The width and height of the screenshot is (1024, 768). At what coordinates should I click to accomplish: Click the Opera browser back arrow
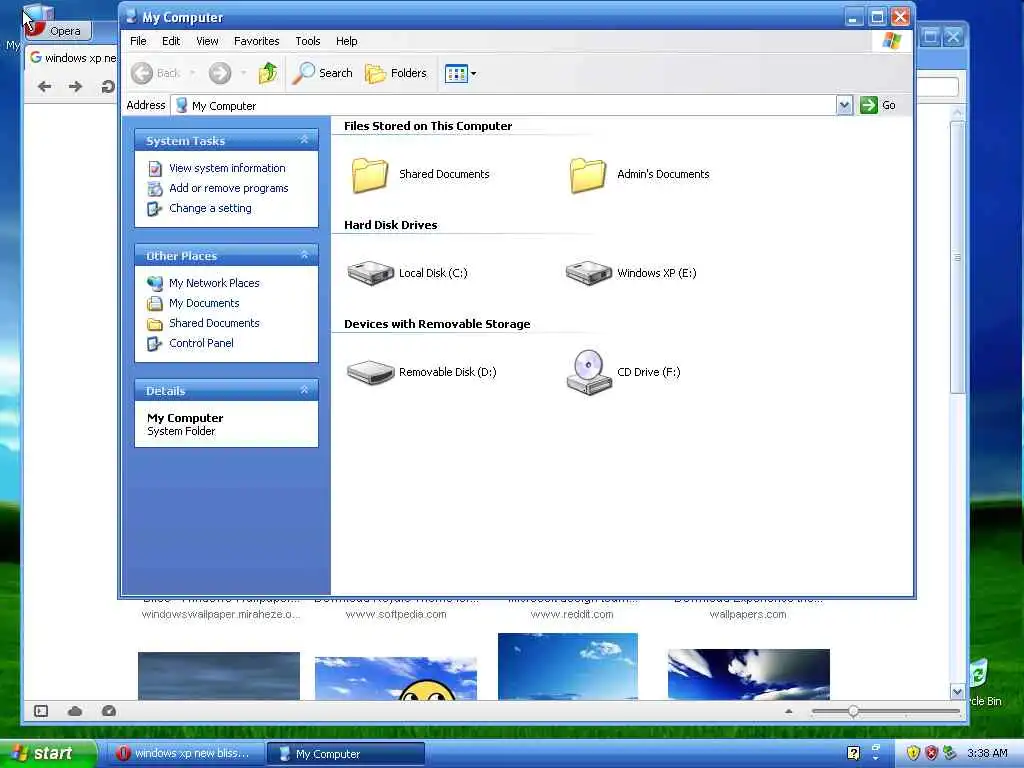tap(44, 86)
